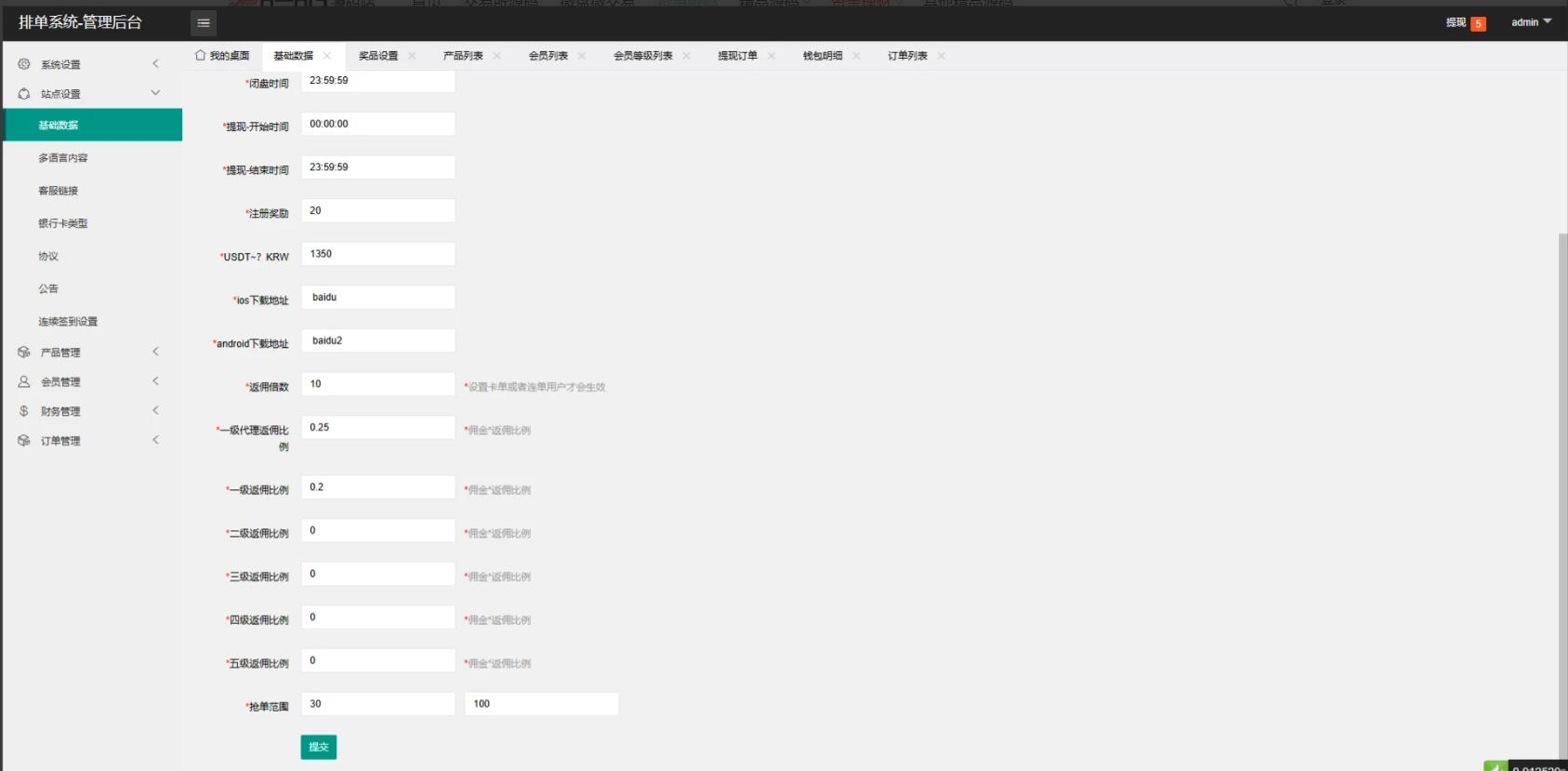Viewport: 1568px width, 771px height.
Task: Click the green 提交 submit button
Action: click(x=319, y=747)
